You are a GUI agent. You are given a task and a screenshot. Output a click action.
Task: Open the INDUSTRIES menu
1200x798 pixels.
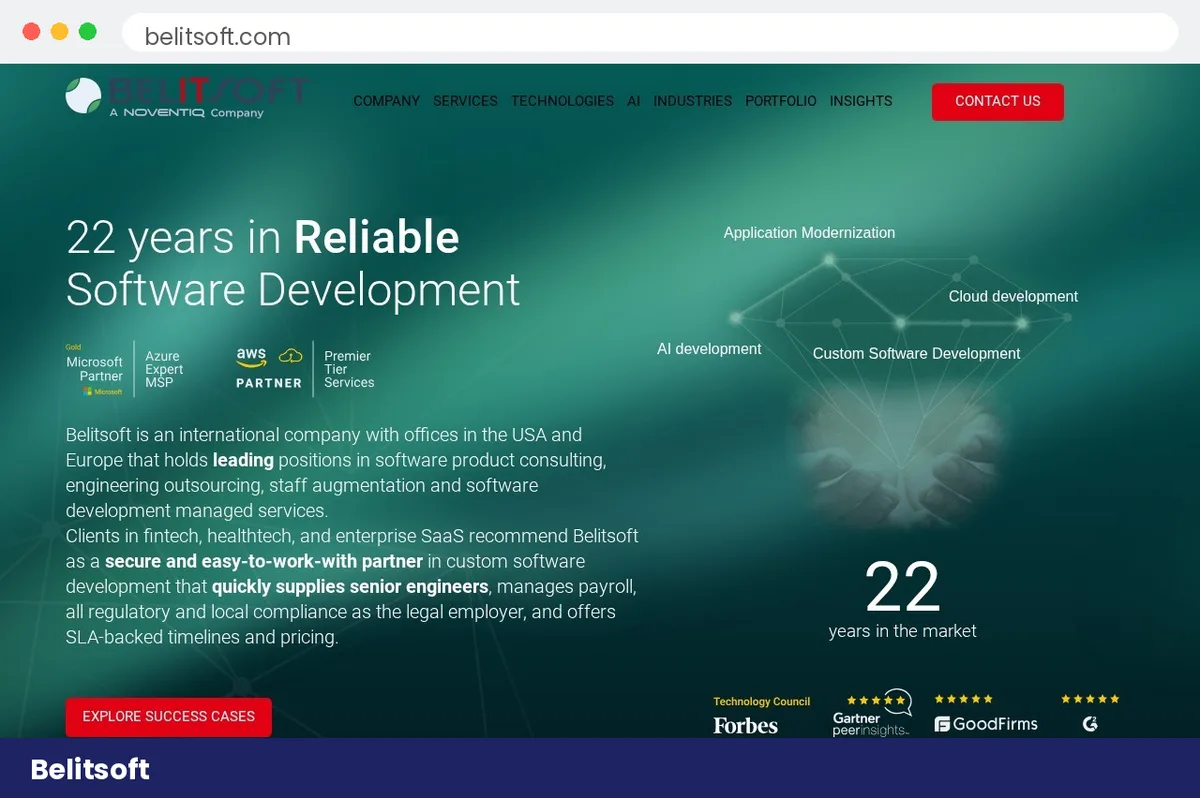click(x=692, y=101)
